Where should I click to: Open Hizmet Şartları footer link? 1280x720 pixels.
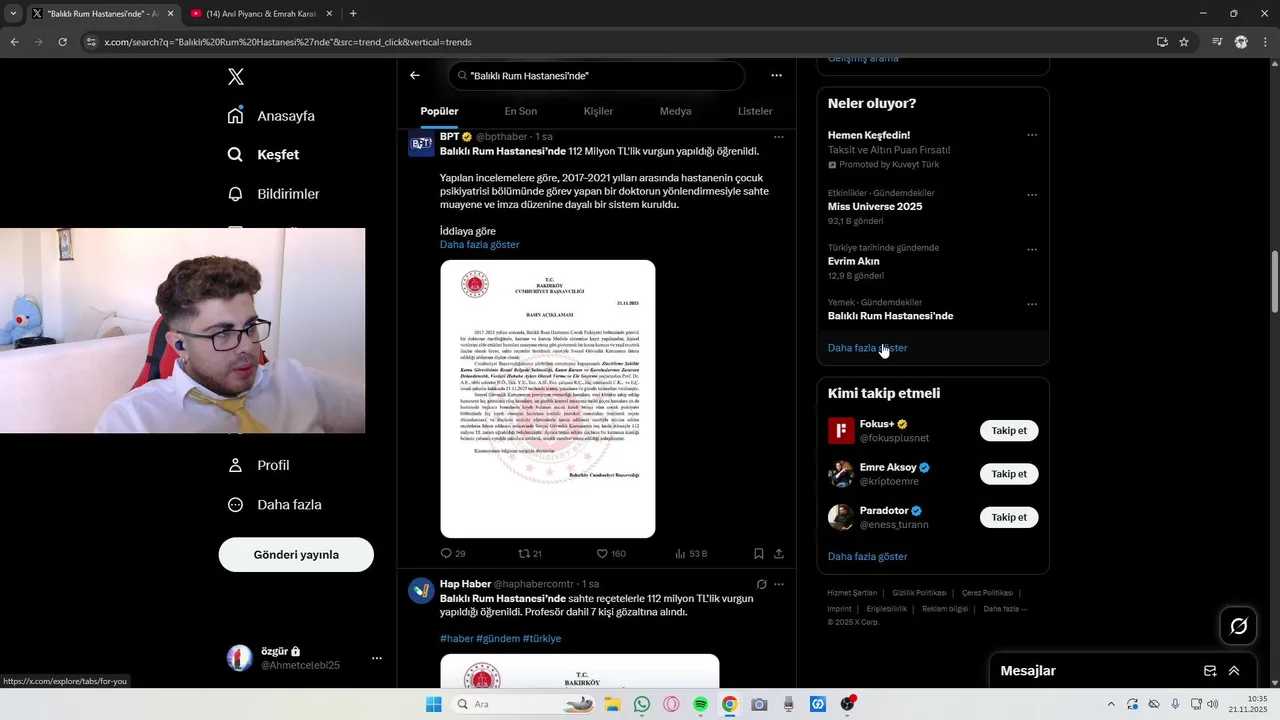(852, 593)
